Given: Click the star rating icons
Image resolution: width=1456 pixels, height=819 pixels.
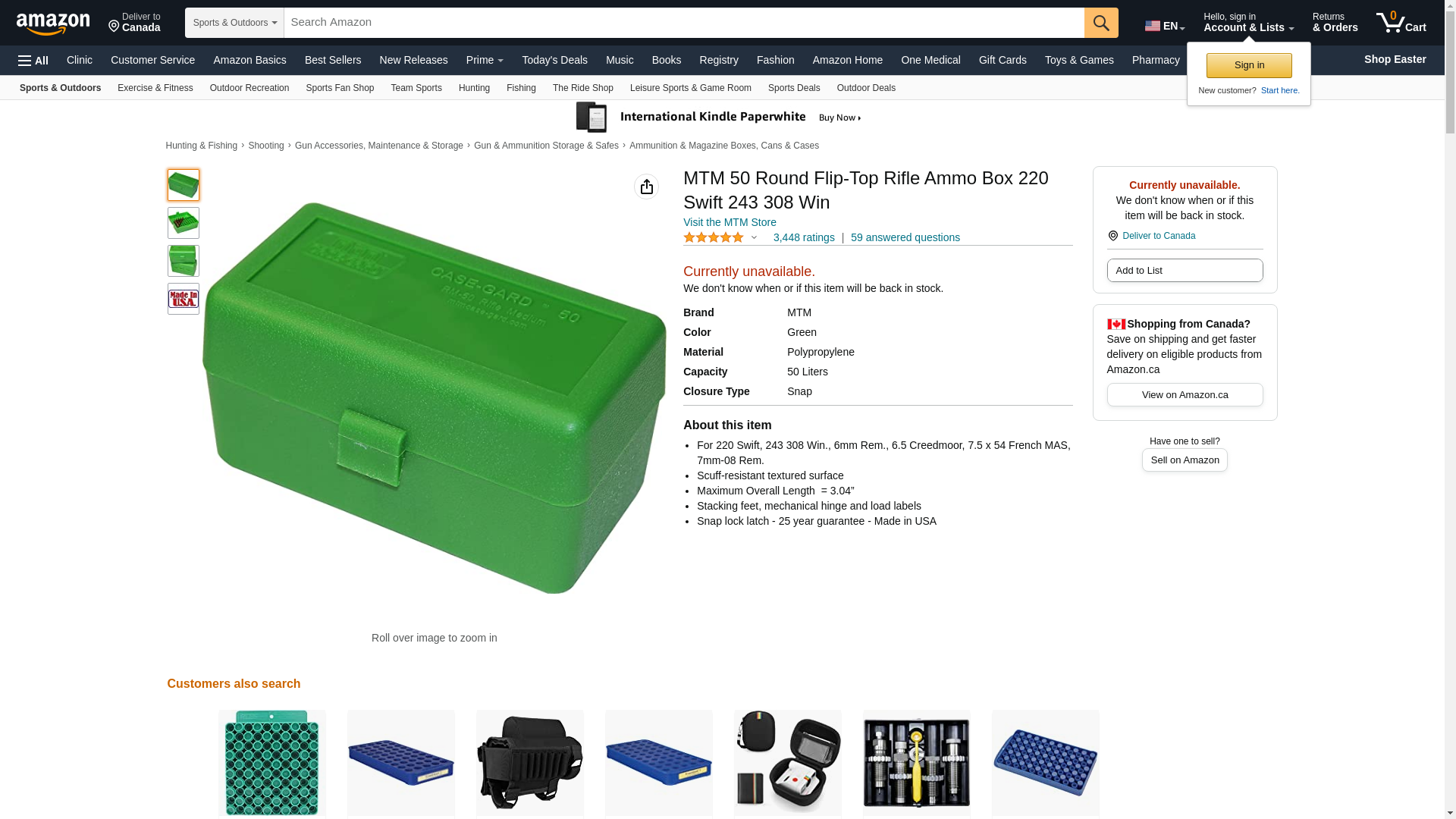Looking at the screenshot, I should (714, 237).
